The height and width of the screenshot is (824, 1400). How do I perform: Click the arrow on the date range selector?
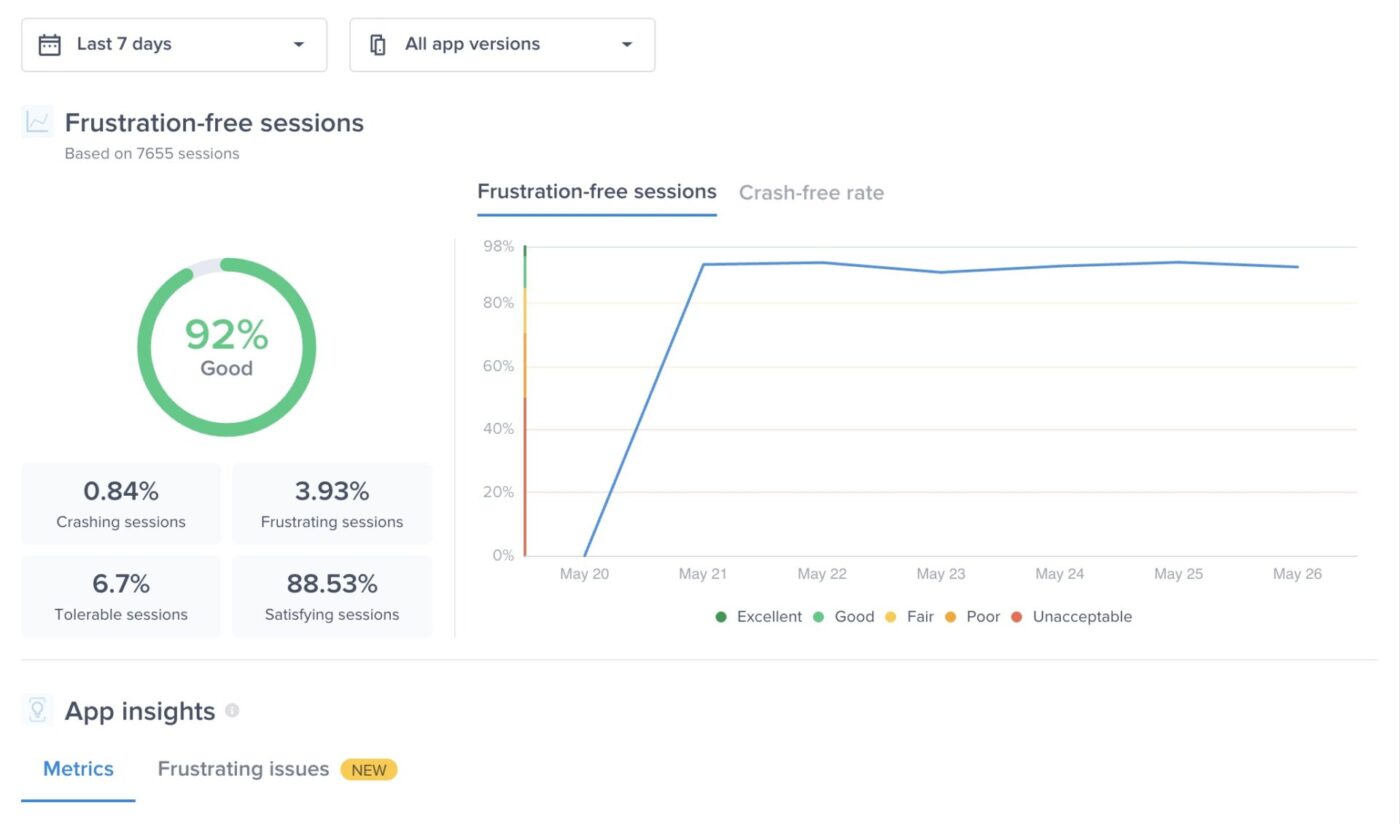tap(298, 45)
